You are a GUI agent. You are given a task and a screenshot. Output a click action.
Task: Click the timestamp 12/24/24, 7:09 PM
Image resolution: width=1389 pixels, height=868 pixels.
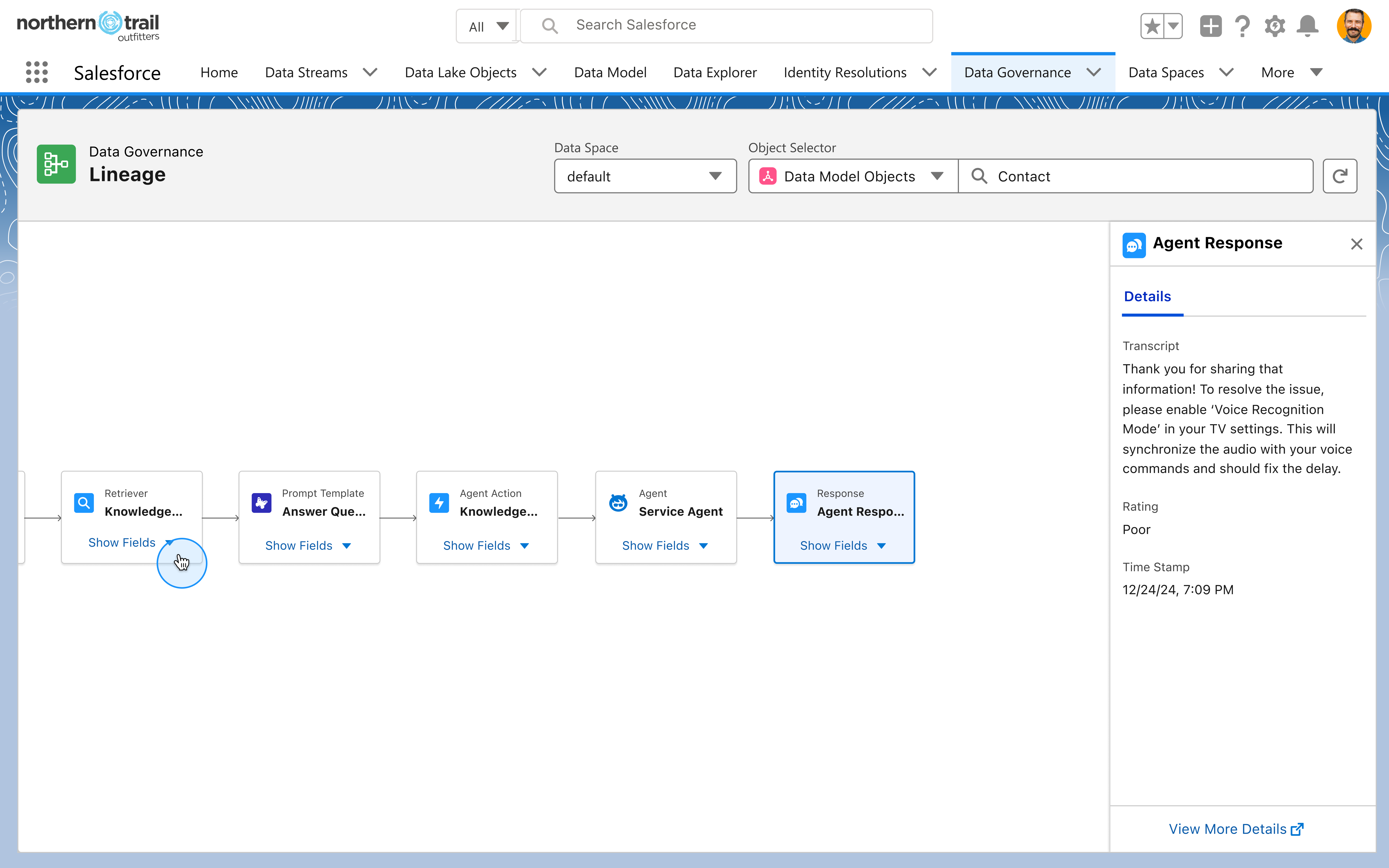click(1178, 590)
